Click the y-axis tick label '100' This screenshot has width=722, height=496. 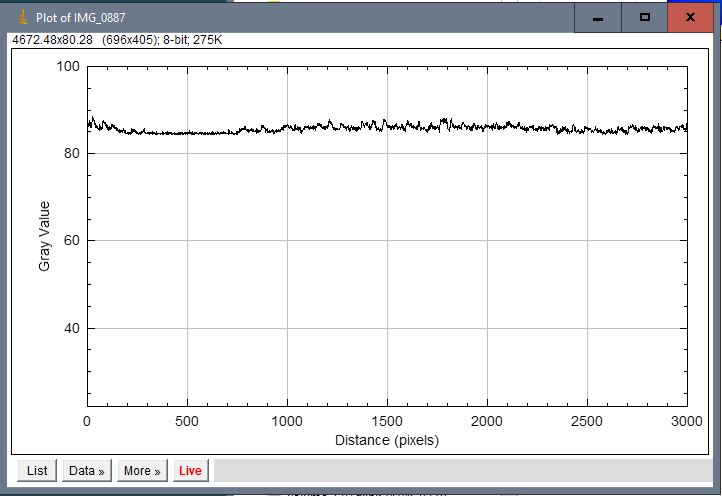pos(68,66)
